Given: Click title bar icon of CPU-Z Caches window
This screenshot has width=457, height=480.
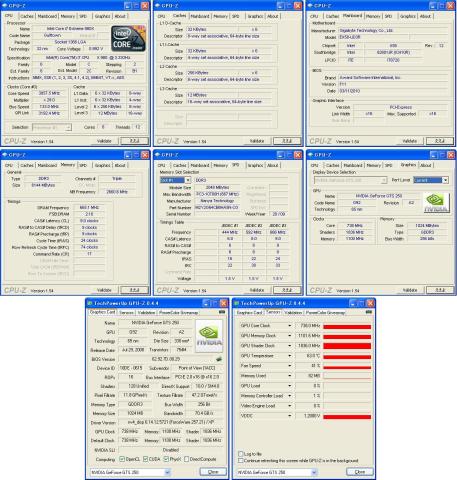Looking at the screenshot, I should (157, 6).
